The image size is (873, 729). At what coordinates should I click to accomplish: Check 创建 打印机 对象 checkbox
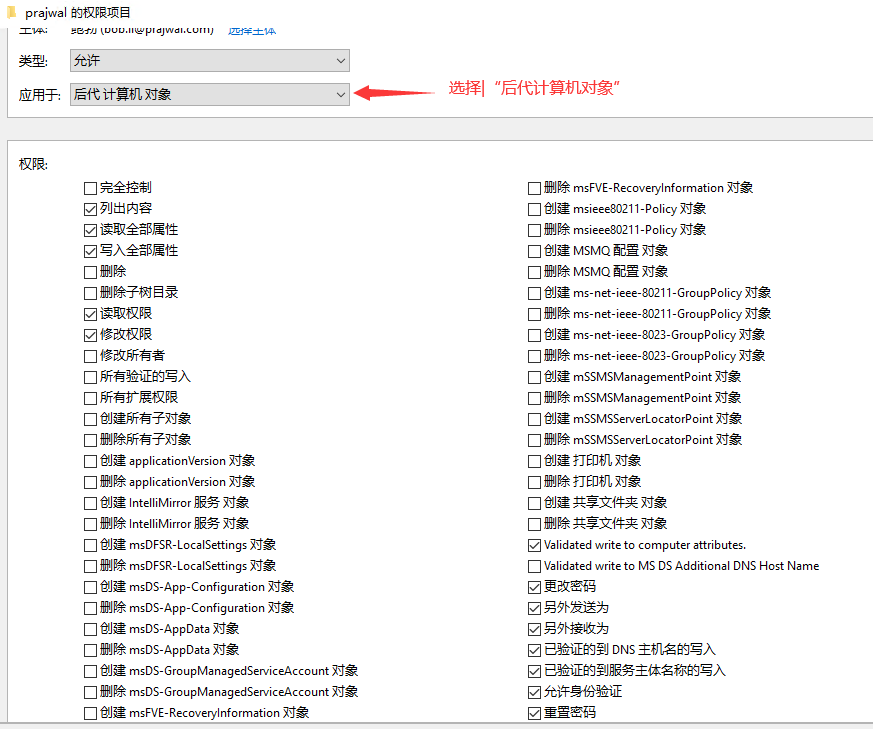(534, 461)
